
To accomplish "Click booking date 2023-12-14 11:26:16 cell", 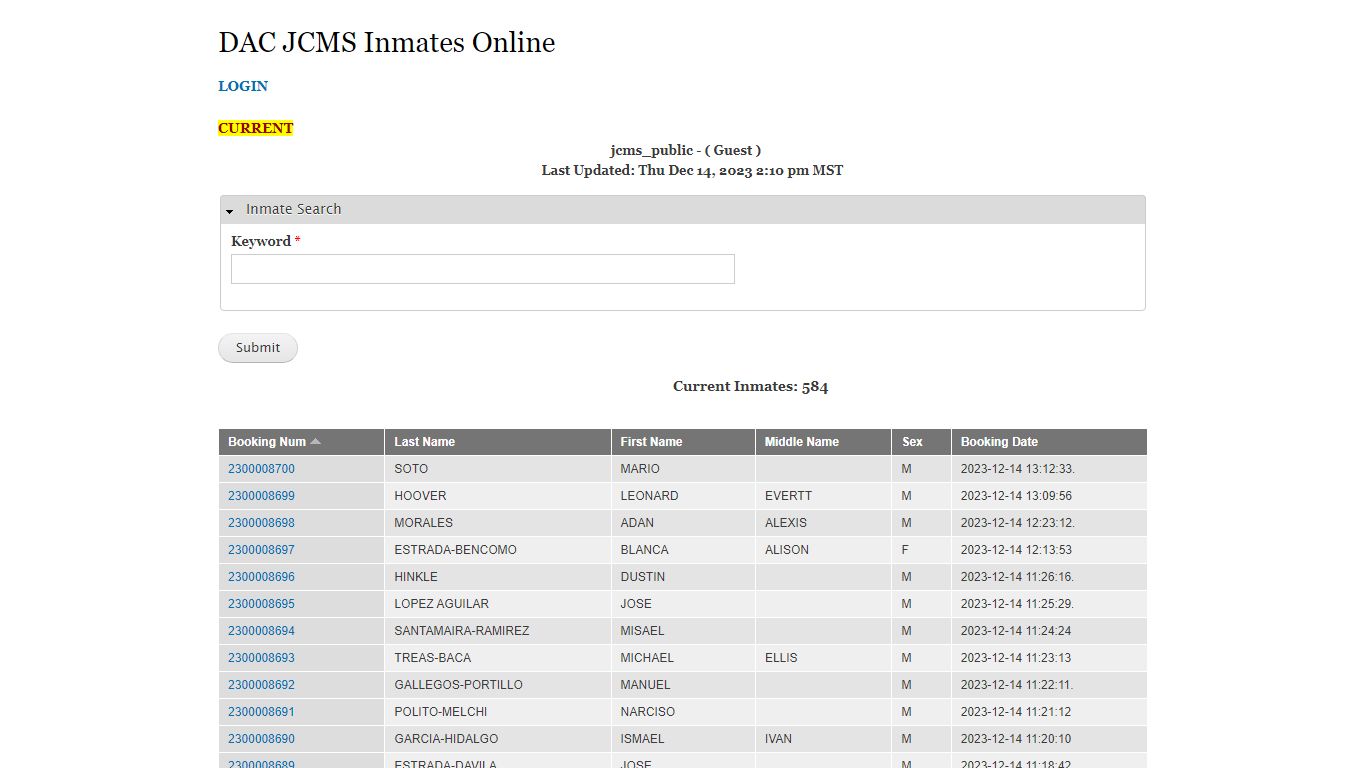I will [1049, 577].
